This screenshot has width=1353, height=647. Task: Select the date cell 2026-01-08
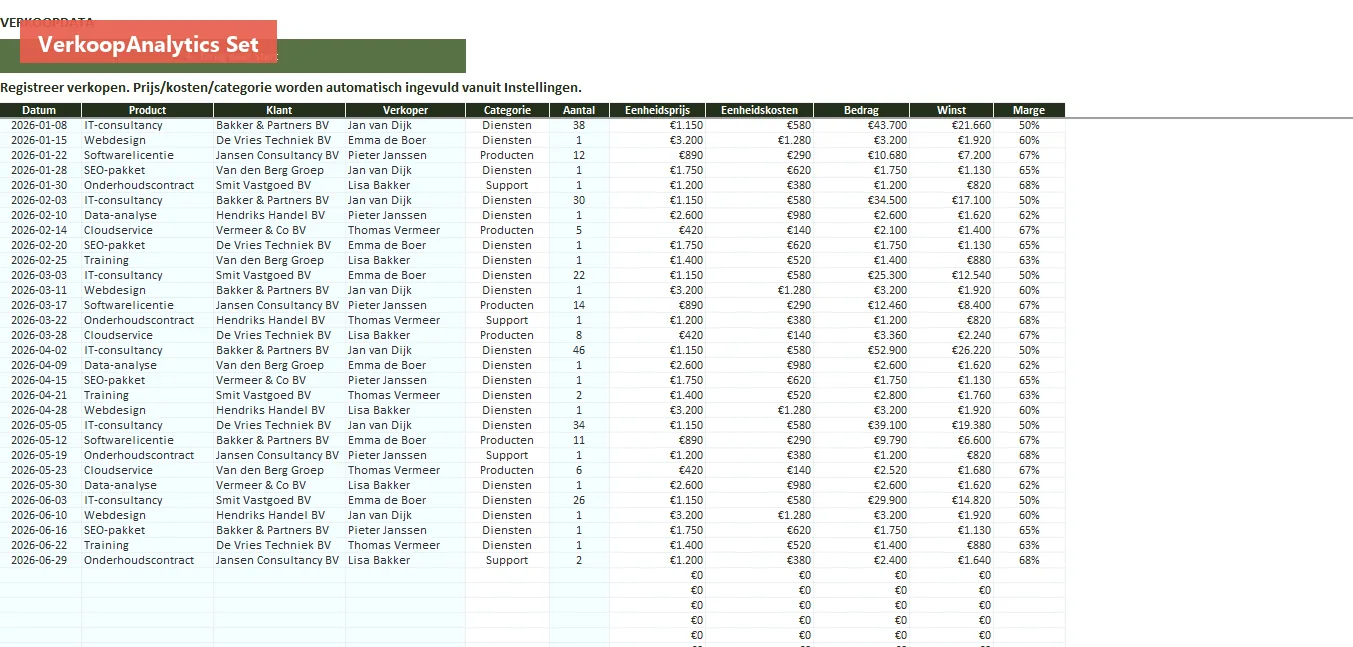click(x=39, y=125)
